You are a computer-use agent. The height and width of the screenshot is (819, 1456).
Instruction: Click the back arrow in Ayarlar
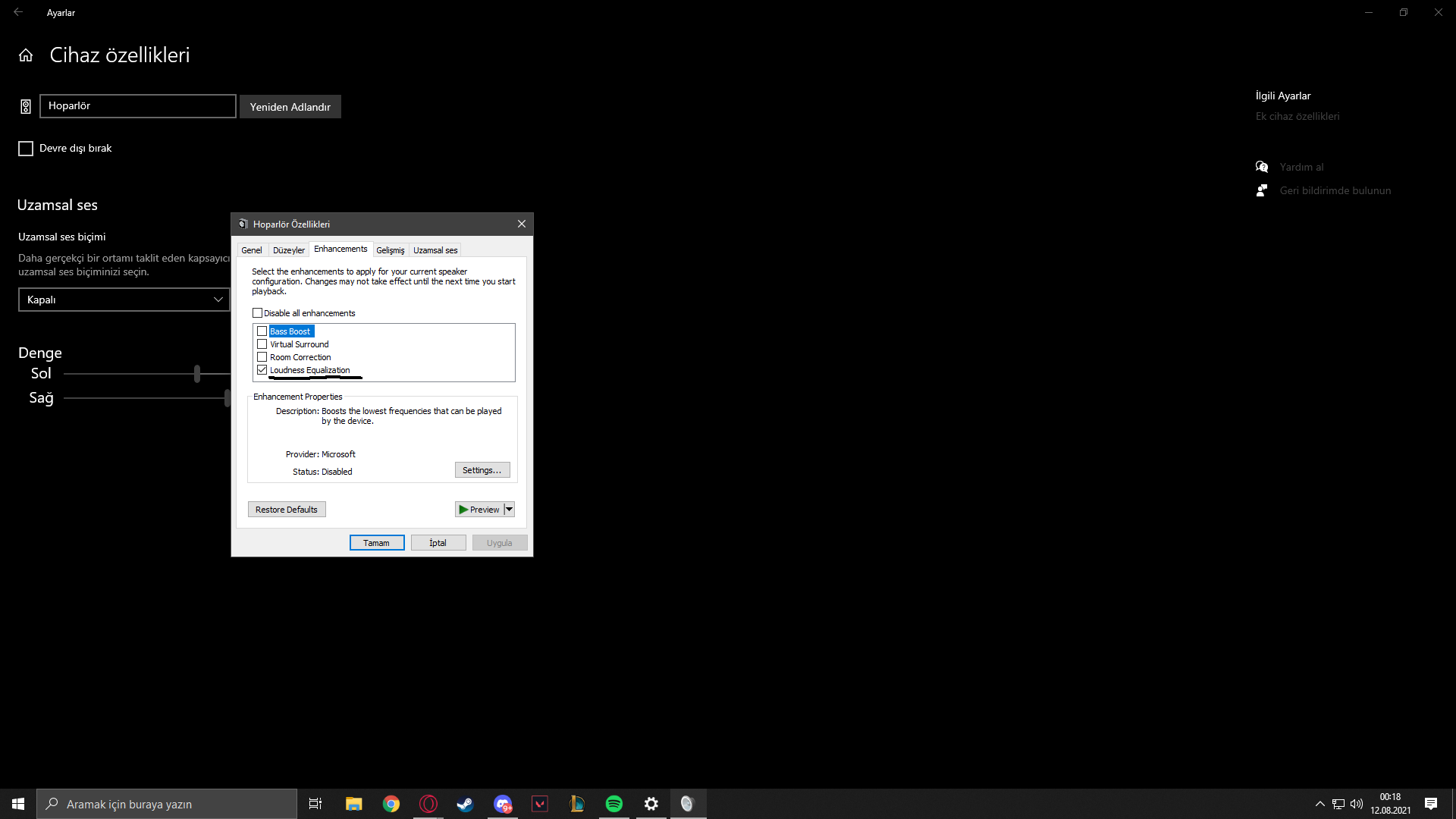pyautogui.click(x=18, y=12)
